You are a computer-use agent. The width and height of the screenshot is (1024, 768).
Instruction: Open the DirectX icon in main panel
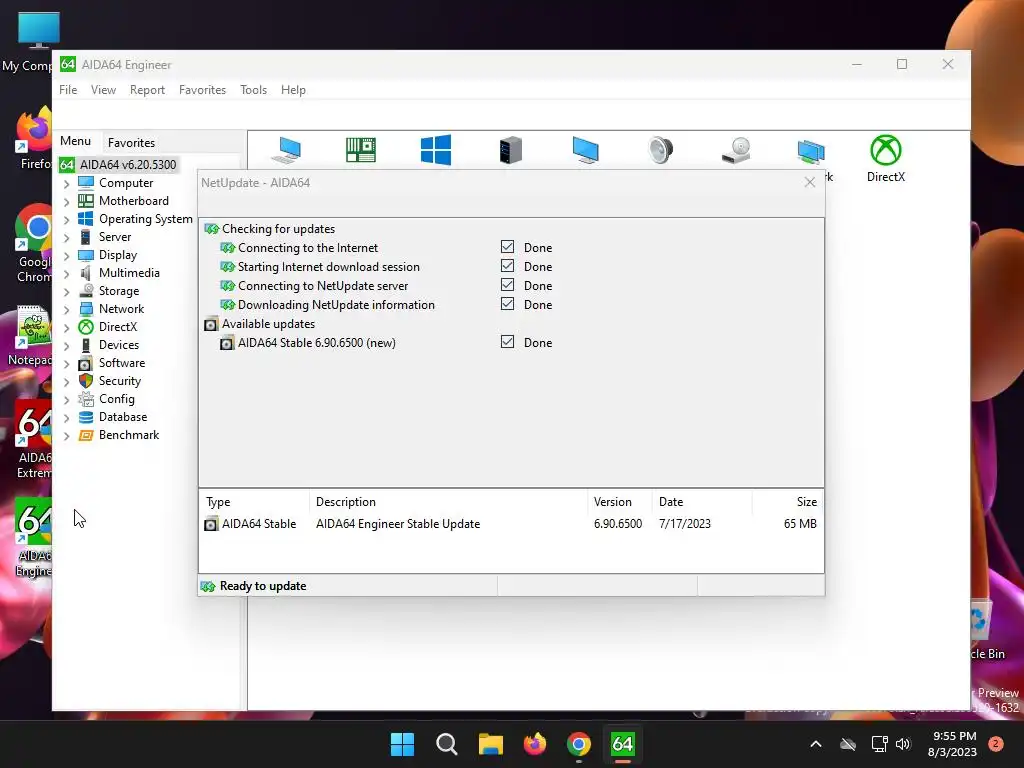[x=886, y=150]
